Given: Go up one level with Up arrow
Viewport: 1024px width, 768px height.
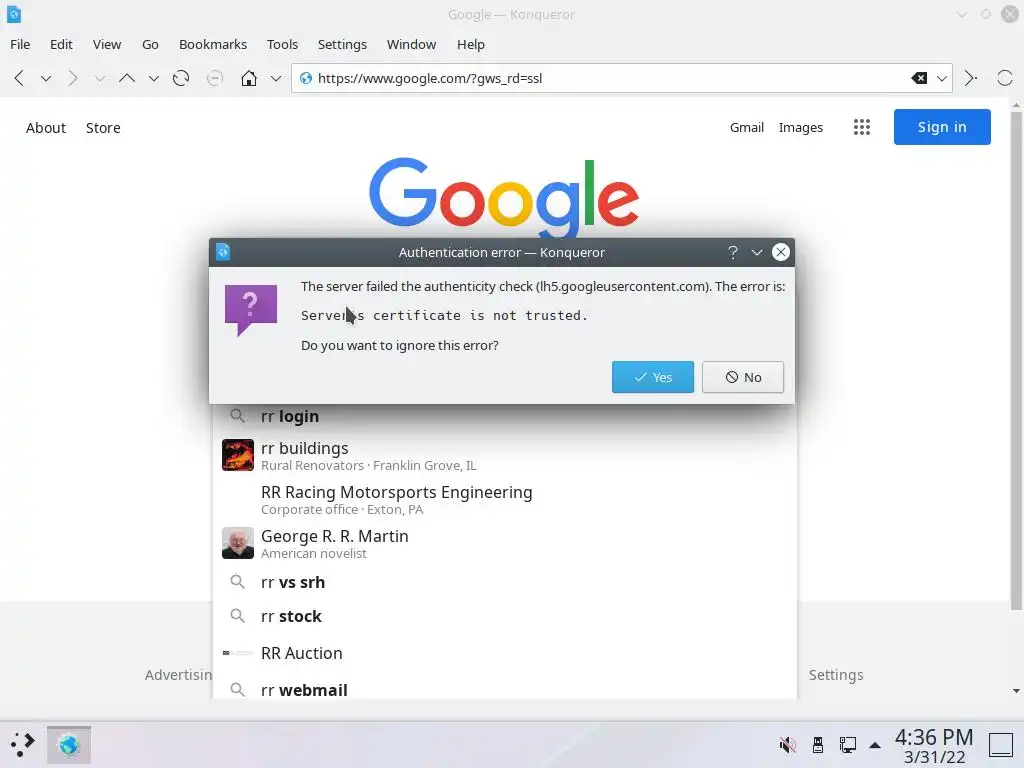Looking at the screenshot, I should pos(127,78).
